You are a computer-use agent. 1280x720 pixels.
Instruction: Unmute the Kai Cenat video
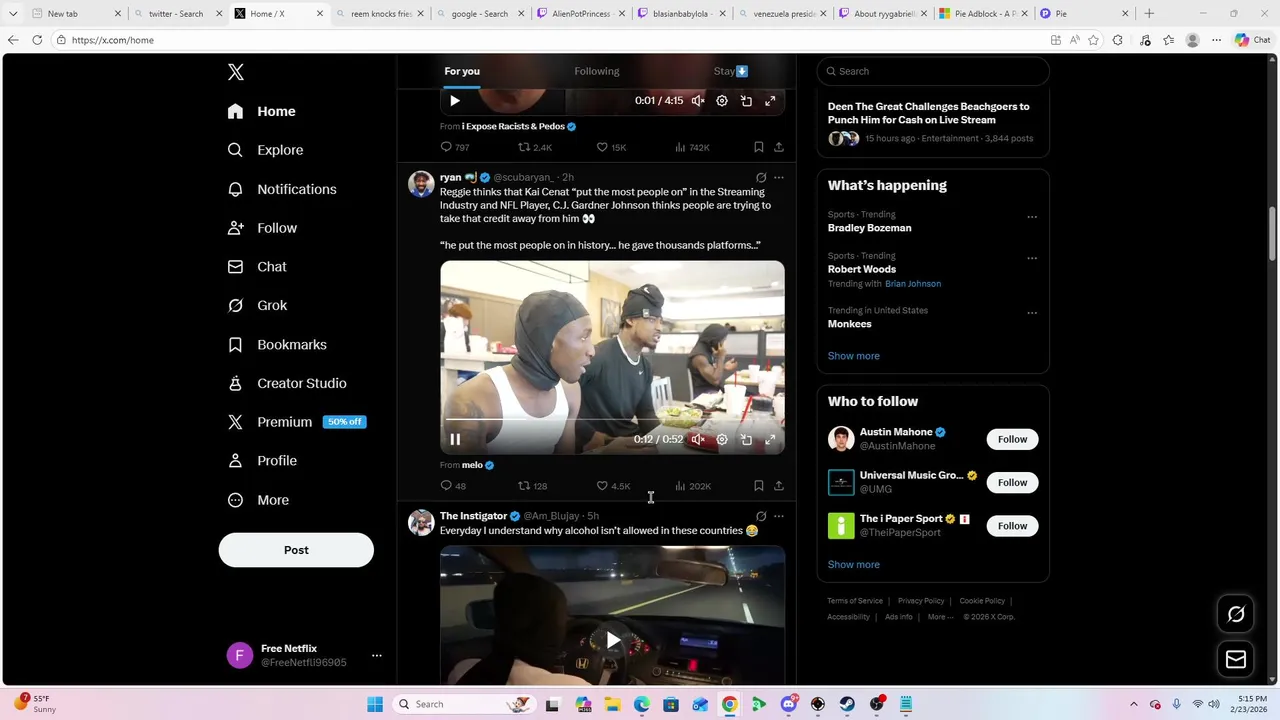coord(698,439)
